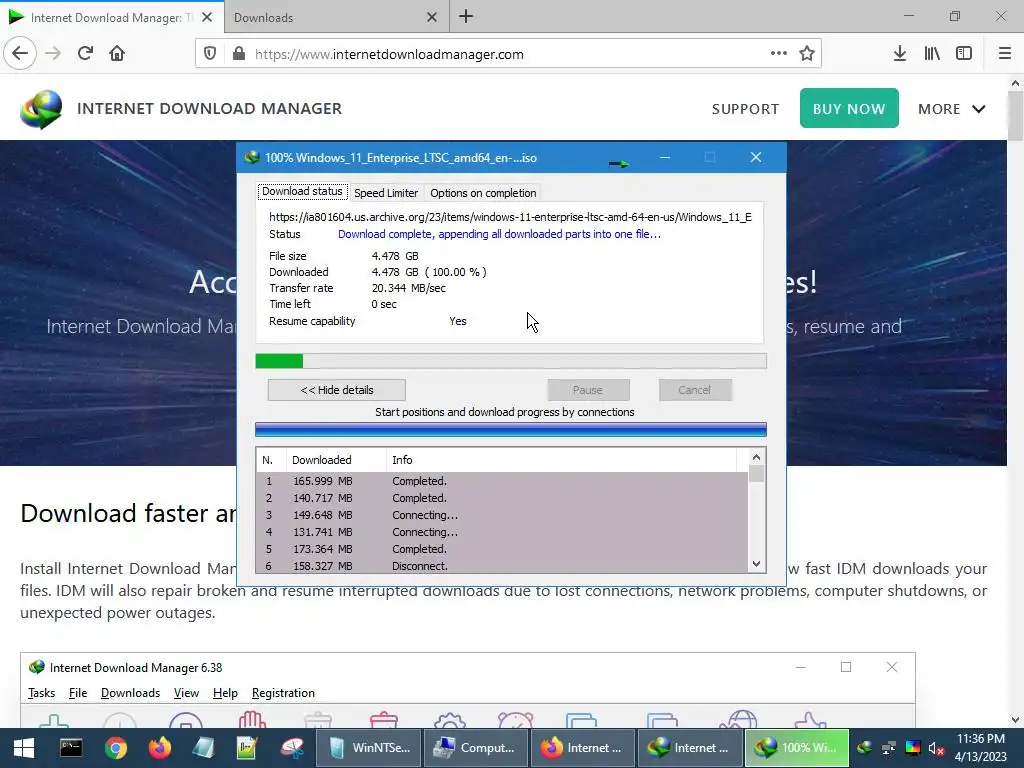
Task: Click the N. column header
Action: [272, 460]
